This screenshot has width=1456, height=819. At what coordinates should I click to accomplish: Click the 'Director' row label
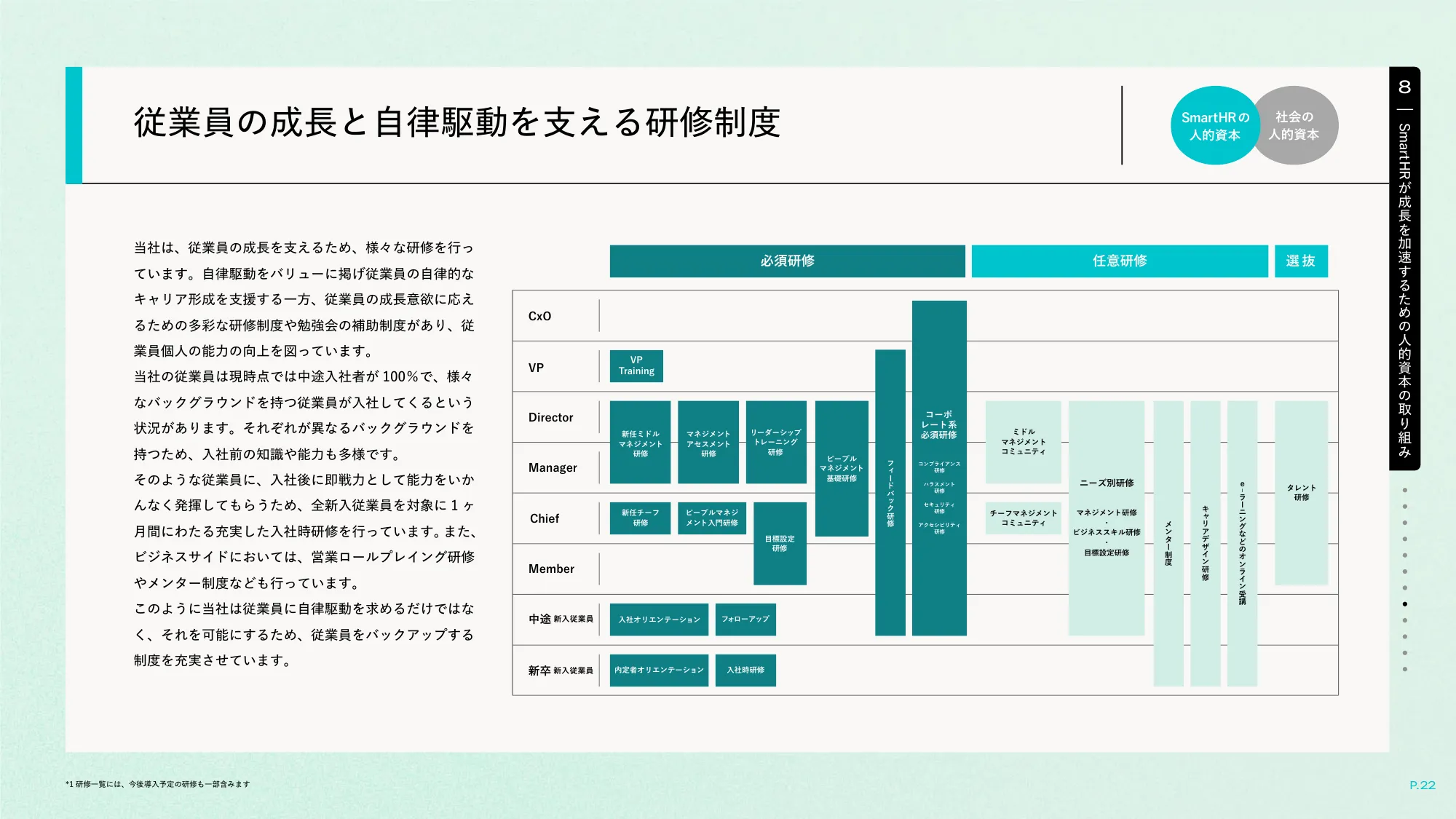550,417
